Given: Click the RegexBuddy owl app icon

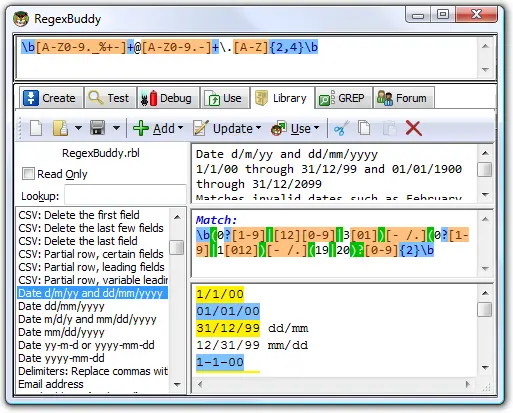Looking at the screenshot, I should [21, 19].
